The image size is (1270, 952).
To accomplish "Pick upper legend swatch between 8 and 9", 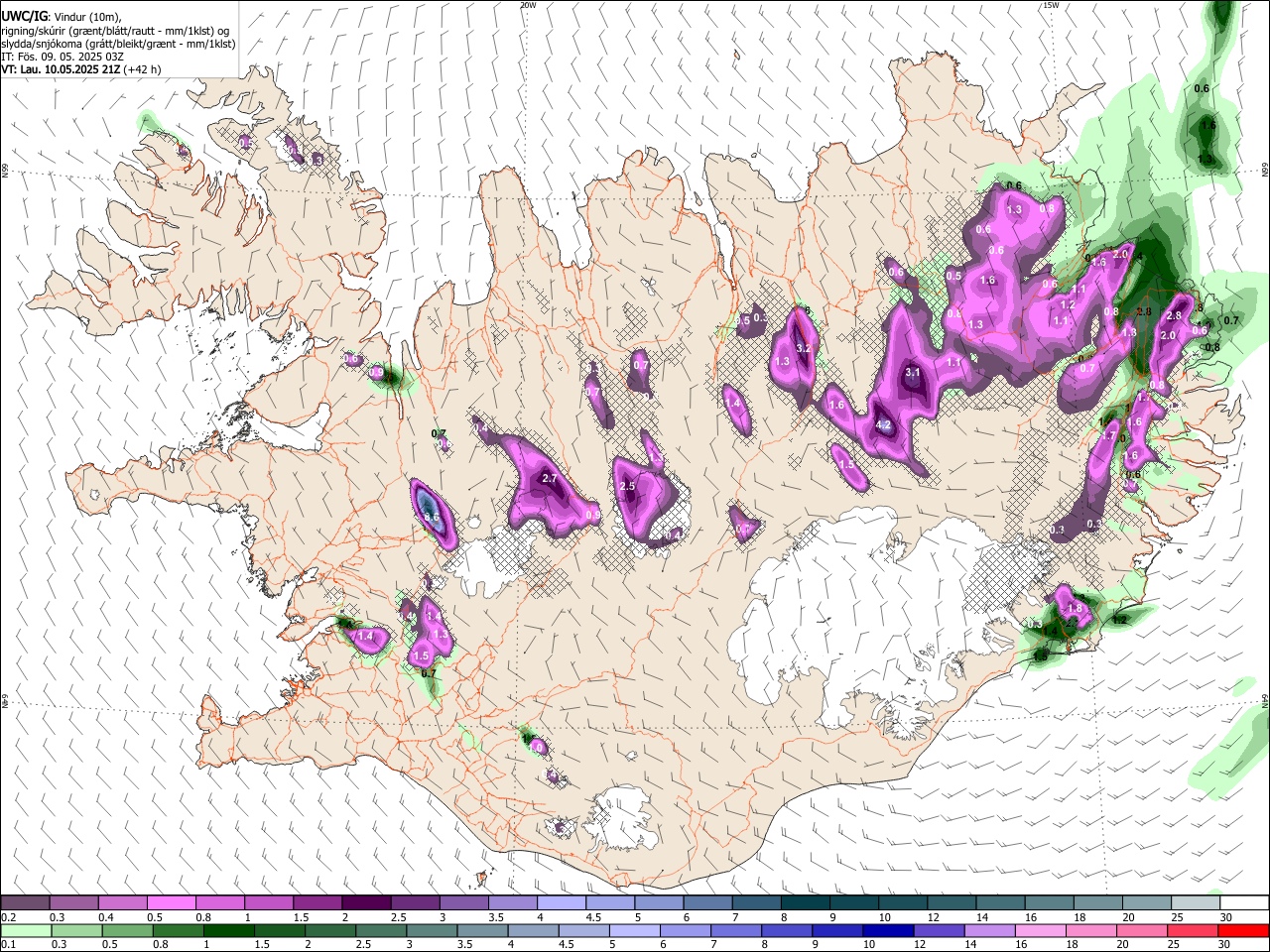I will point(806,903).
